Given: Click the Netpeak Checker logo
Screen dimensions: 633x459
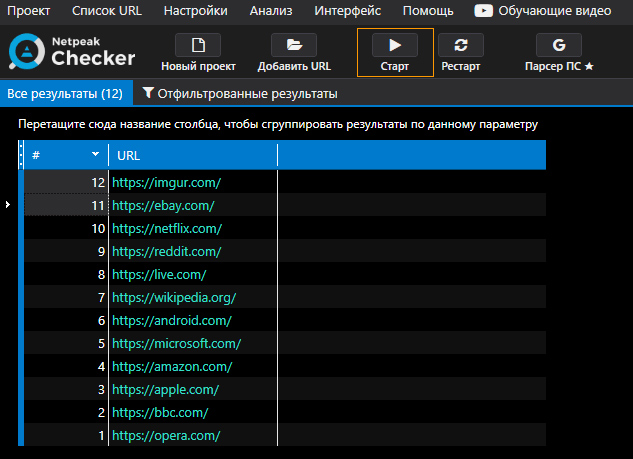Looking at the screenshot, I should click(72, 52).
